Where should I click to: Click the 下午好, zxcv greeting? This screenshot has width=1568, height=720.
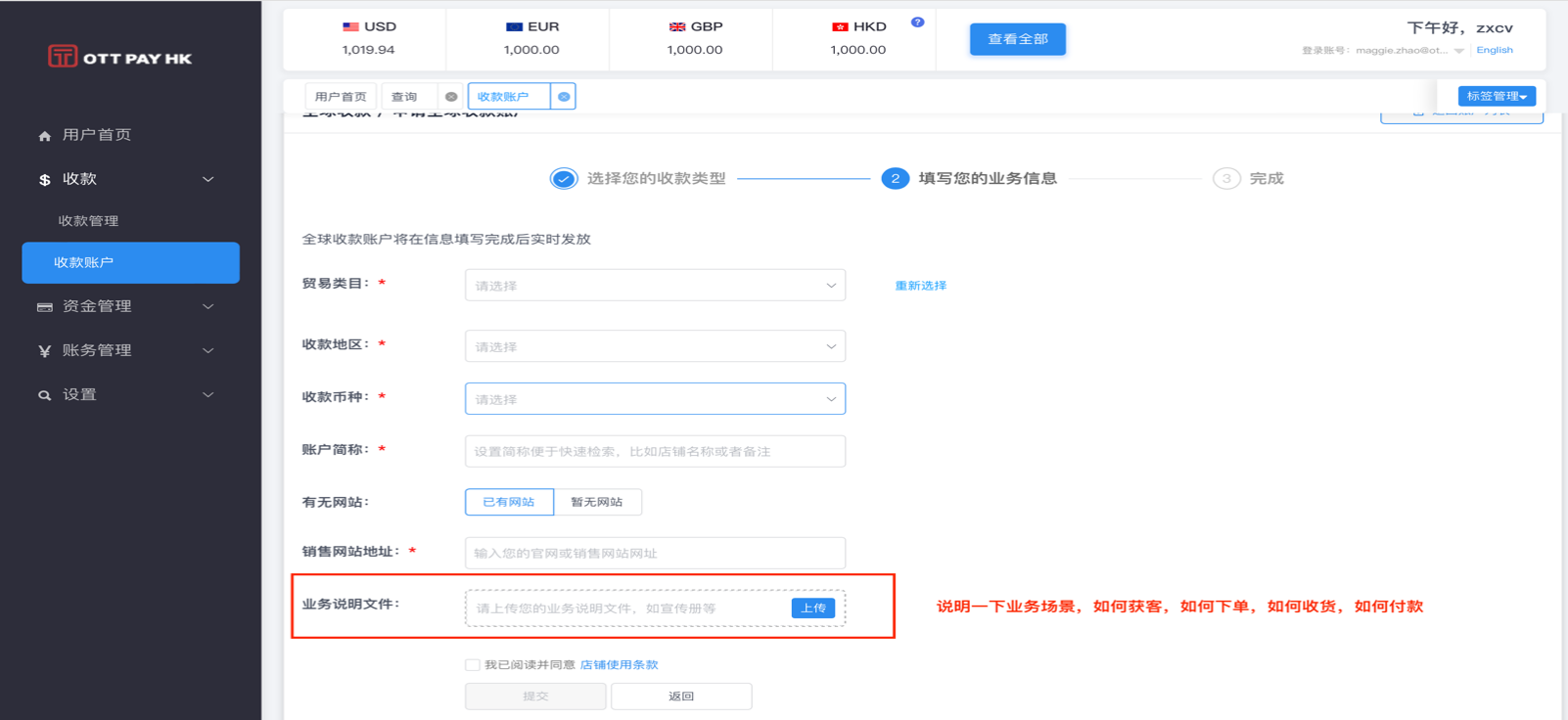click(1460, 27)
